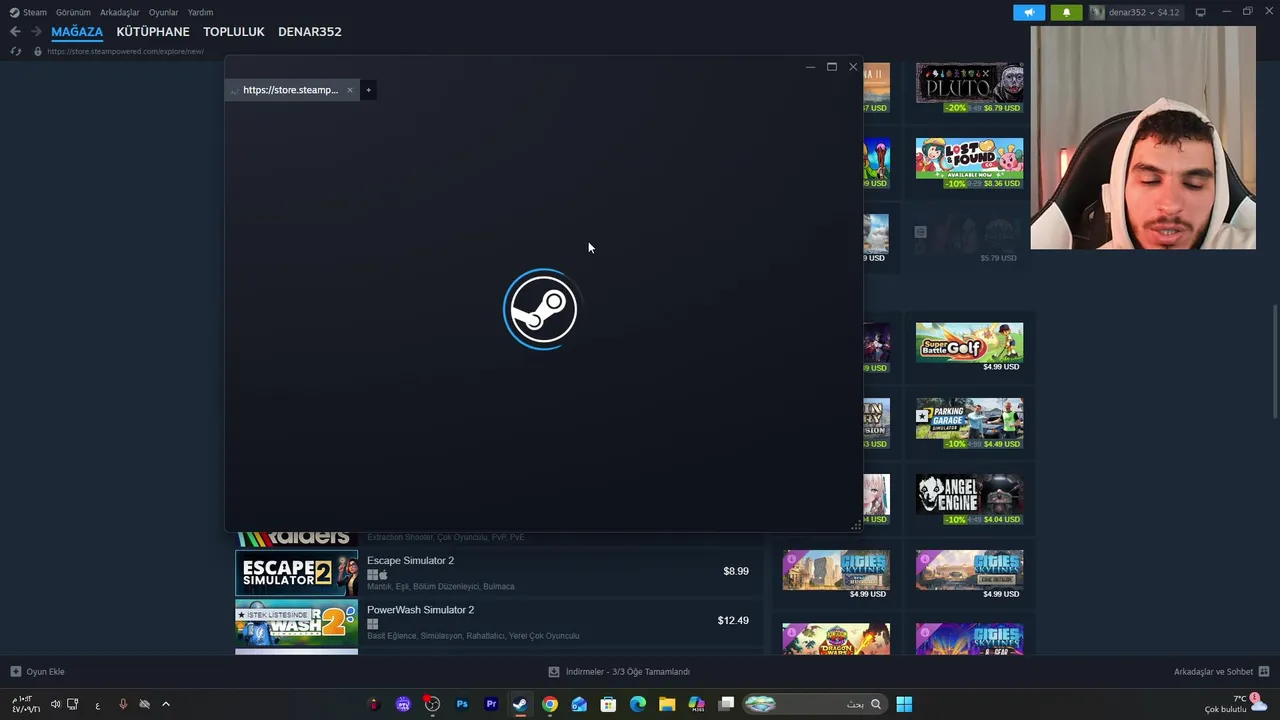
Task: Click the Angel Engine price $4.04 USD
Action: click(1001, 520)
